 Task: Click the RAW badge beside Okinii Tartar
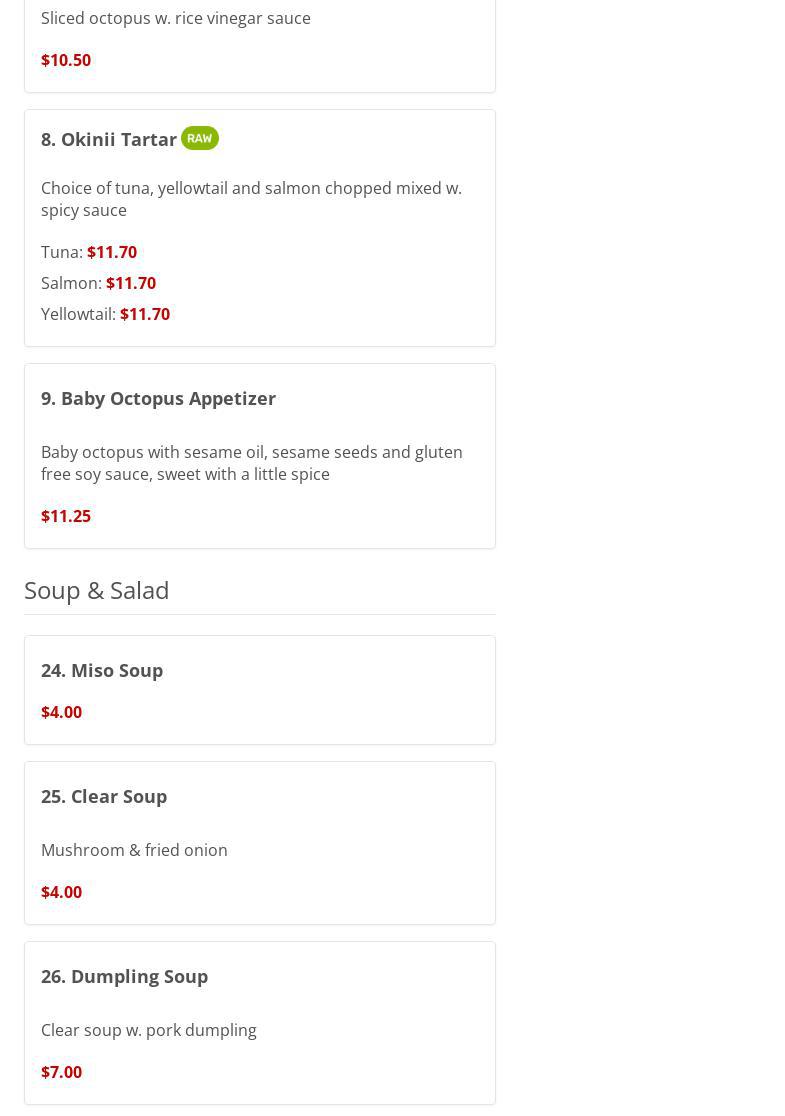(199, 138)
